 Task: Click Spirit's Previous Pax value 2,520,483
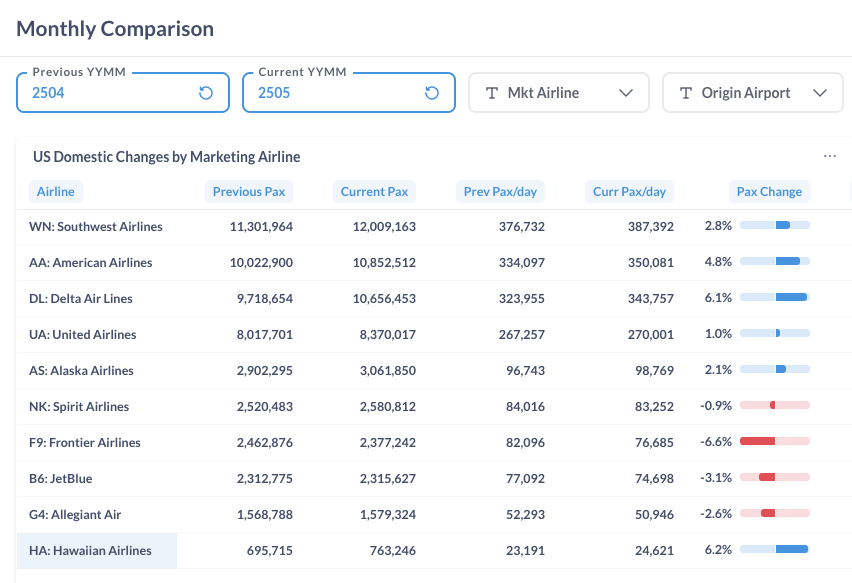pos(265,406)
